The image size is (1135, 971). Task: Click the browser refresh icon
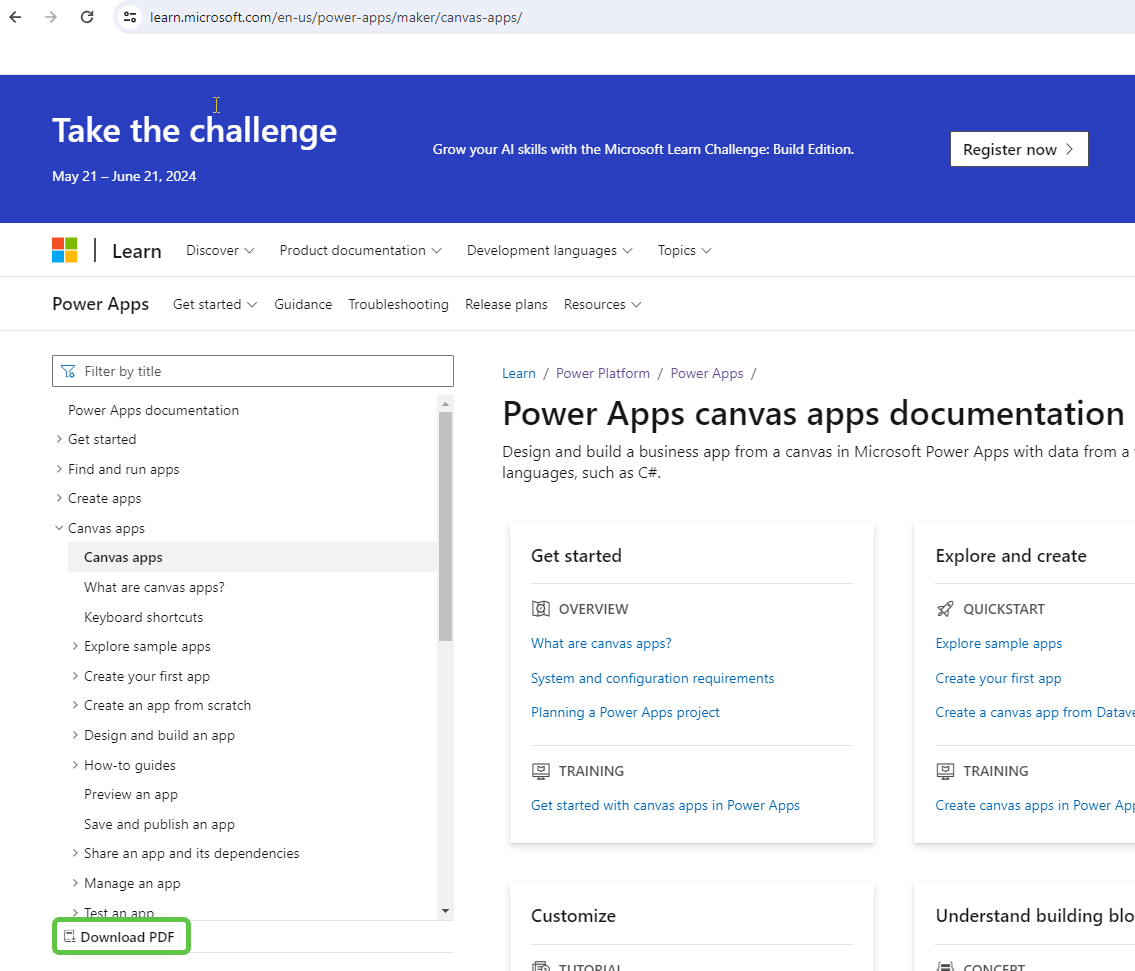pos(88,17)
